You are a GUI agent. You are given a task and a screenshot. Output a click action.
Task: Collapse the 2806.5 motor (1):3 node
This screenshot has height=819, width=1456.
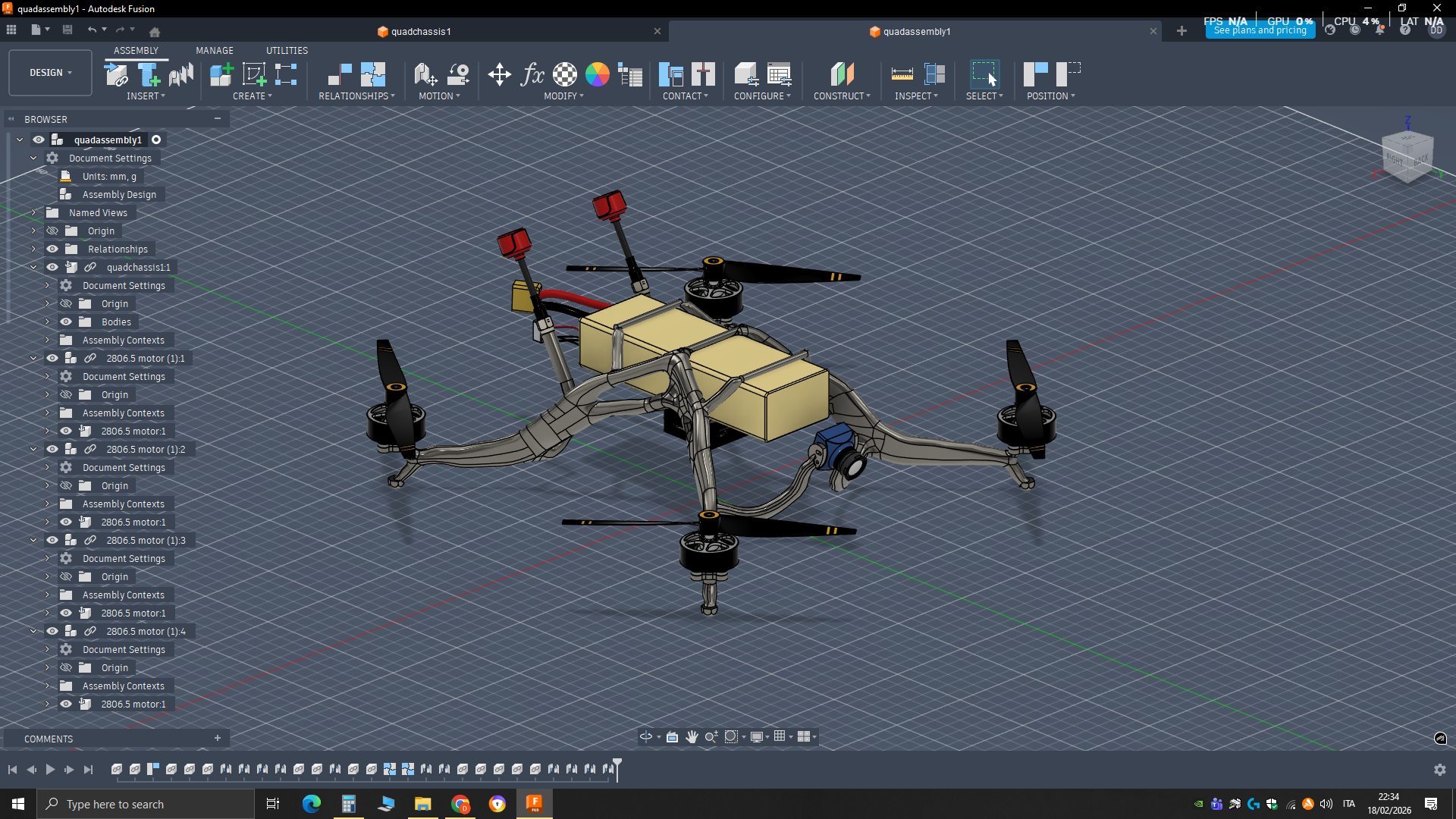33,541
